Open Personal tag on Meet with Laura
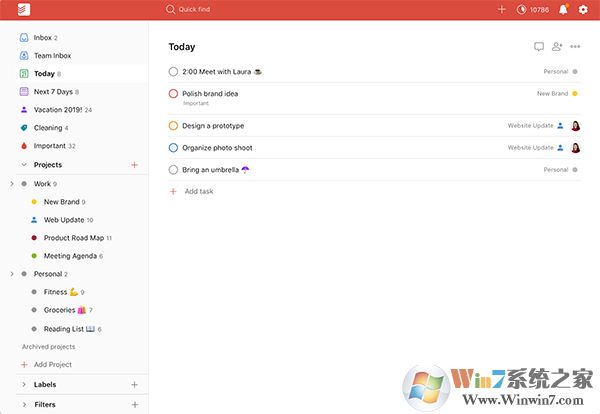The width and height of the screenshot is (600, 414). pyautogui.click(x=556, y=72)
